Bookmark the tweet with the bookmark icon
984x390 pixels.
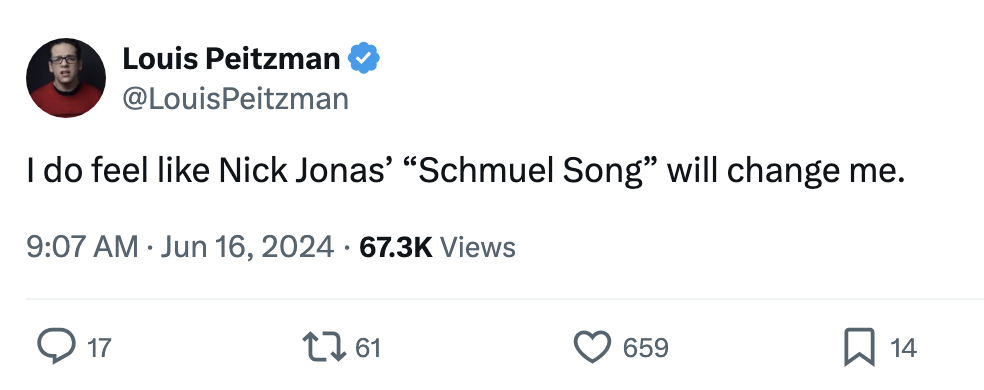point(859,347)
